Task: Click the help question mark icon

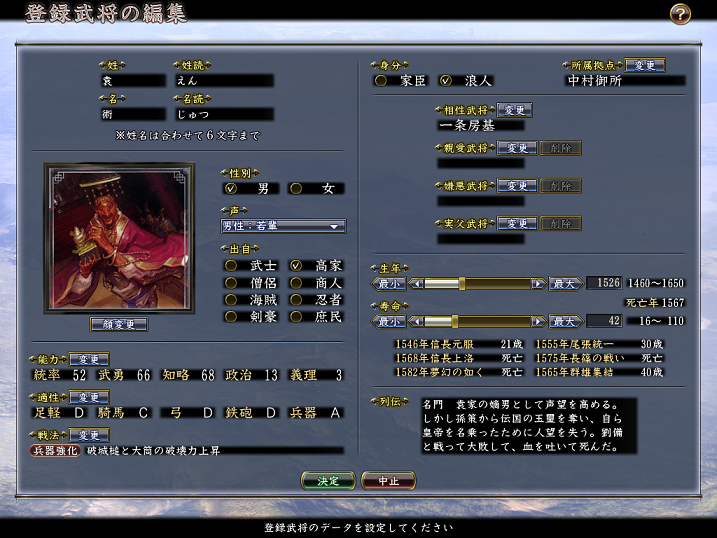Action: coord(680,14)
